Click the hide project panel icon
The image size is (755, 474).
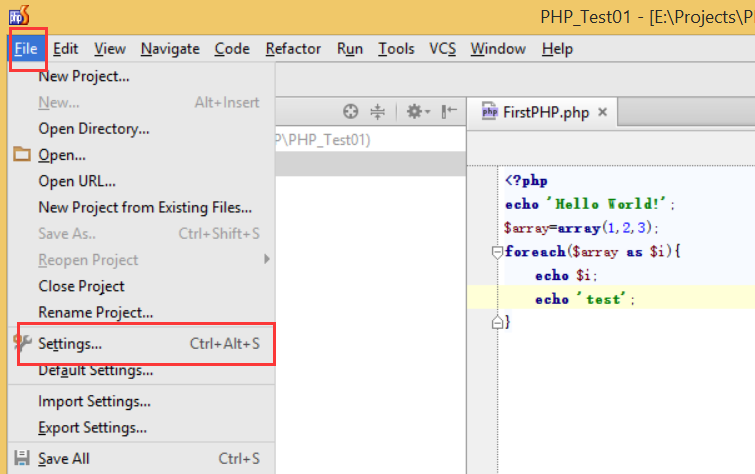(450, 112)
